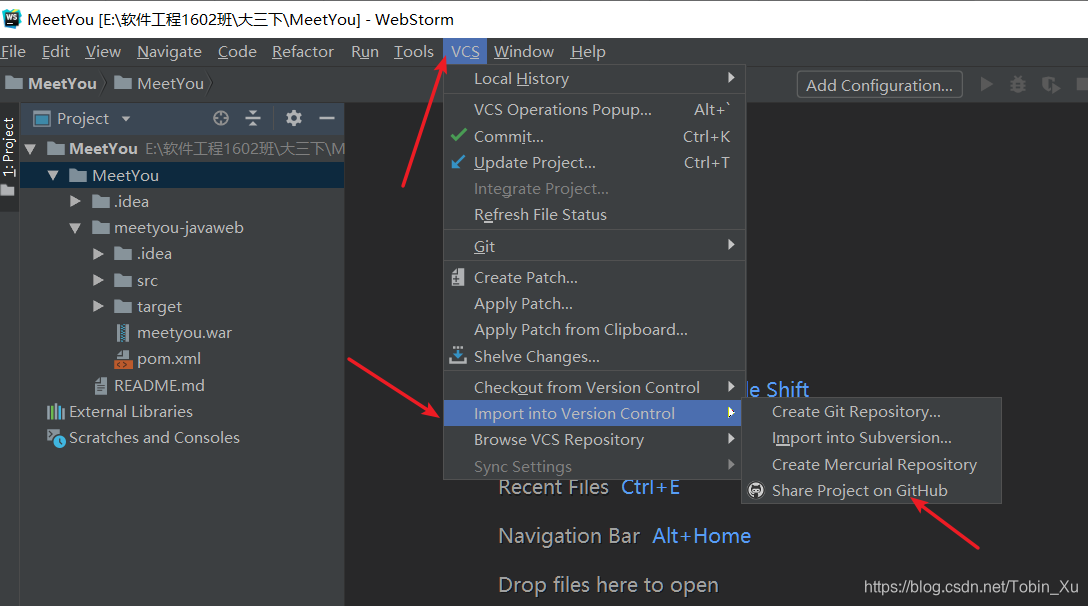Open the Tools menu
The image size is (1088, 606).
(x=414, y=52)
